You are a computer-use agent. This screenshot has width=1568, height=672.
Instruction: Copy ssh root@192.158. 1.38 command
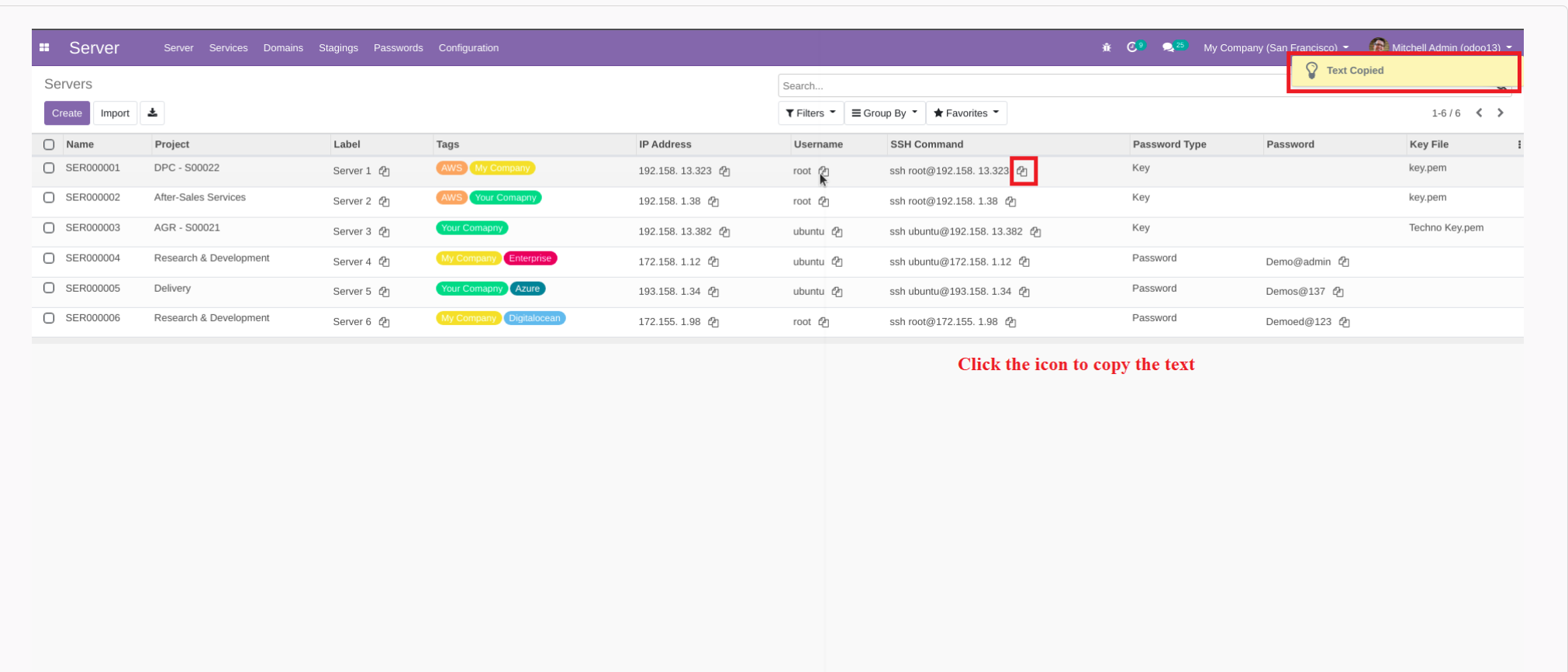[1010, 202]
